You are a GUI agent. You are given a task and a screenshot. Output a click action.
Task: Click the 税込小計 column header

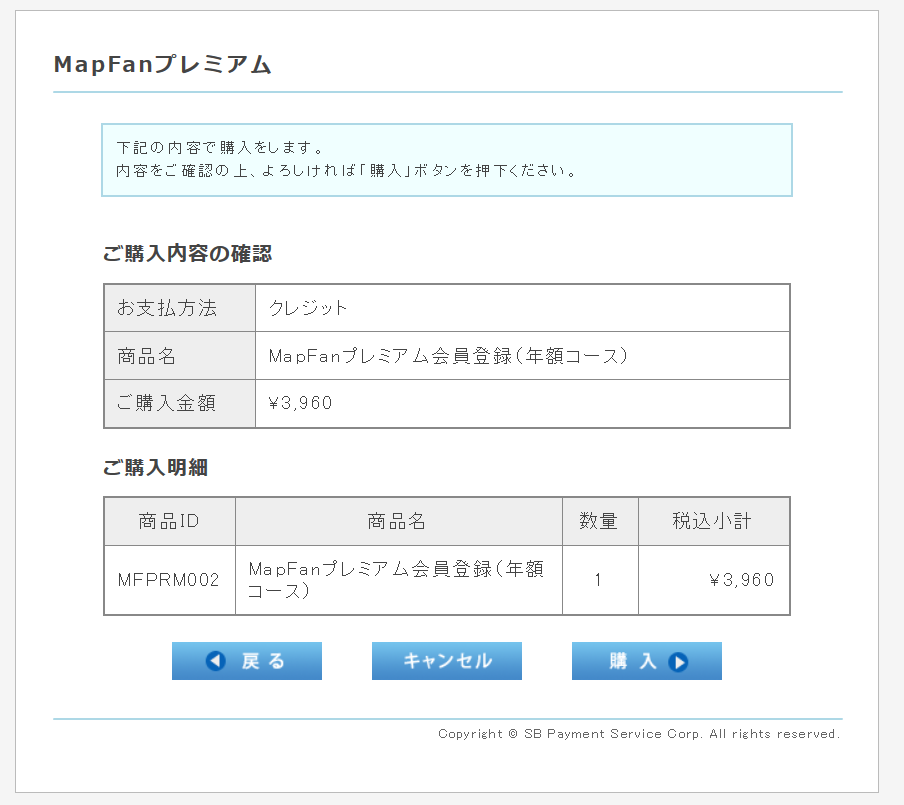point(714,521)
